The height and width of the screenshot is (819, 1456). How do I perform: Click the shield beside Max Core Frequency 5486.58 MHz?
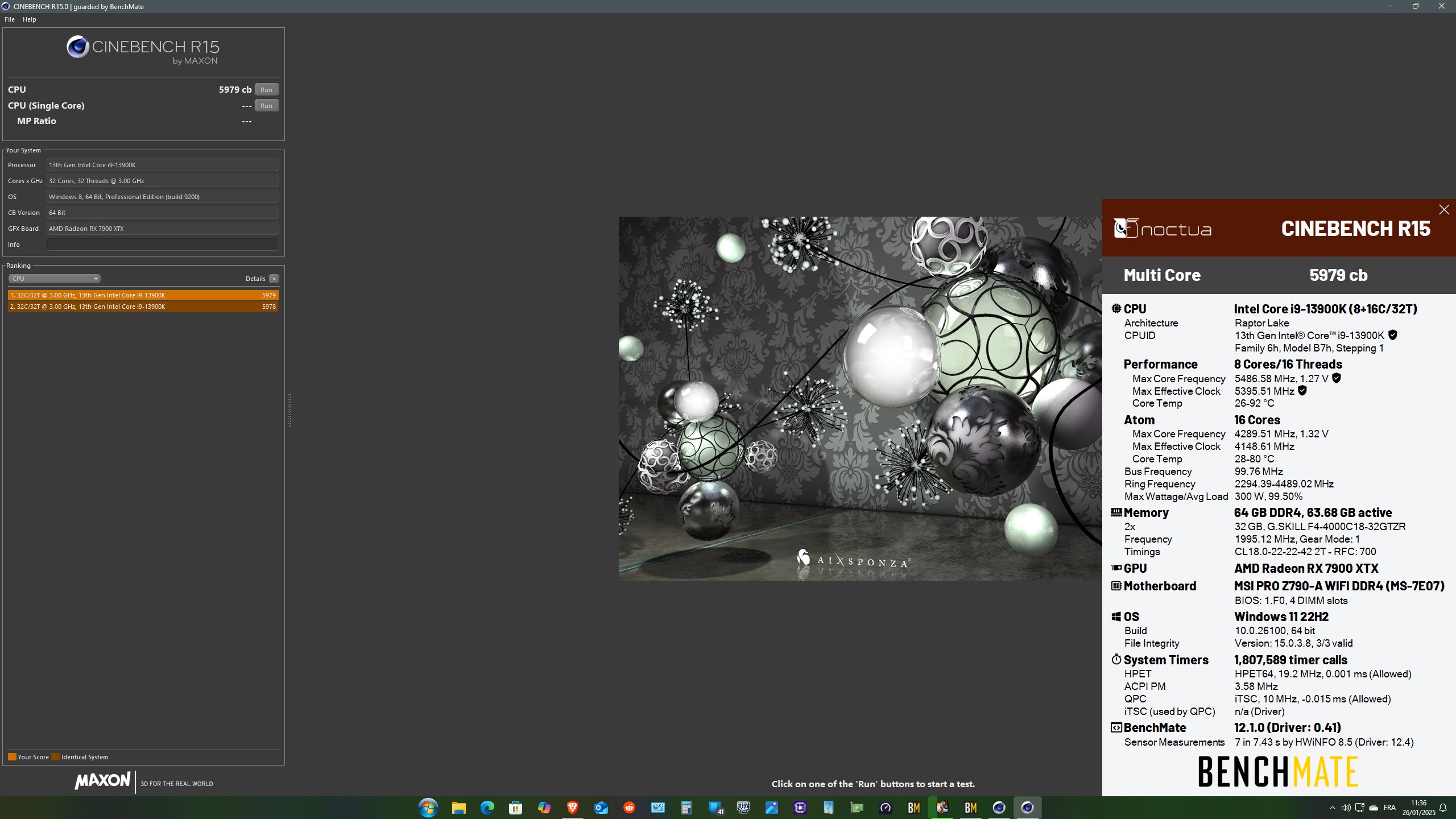point(1337,378)
